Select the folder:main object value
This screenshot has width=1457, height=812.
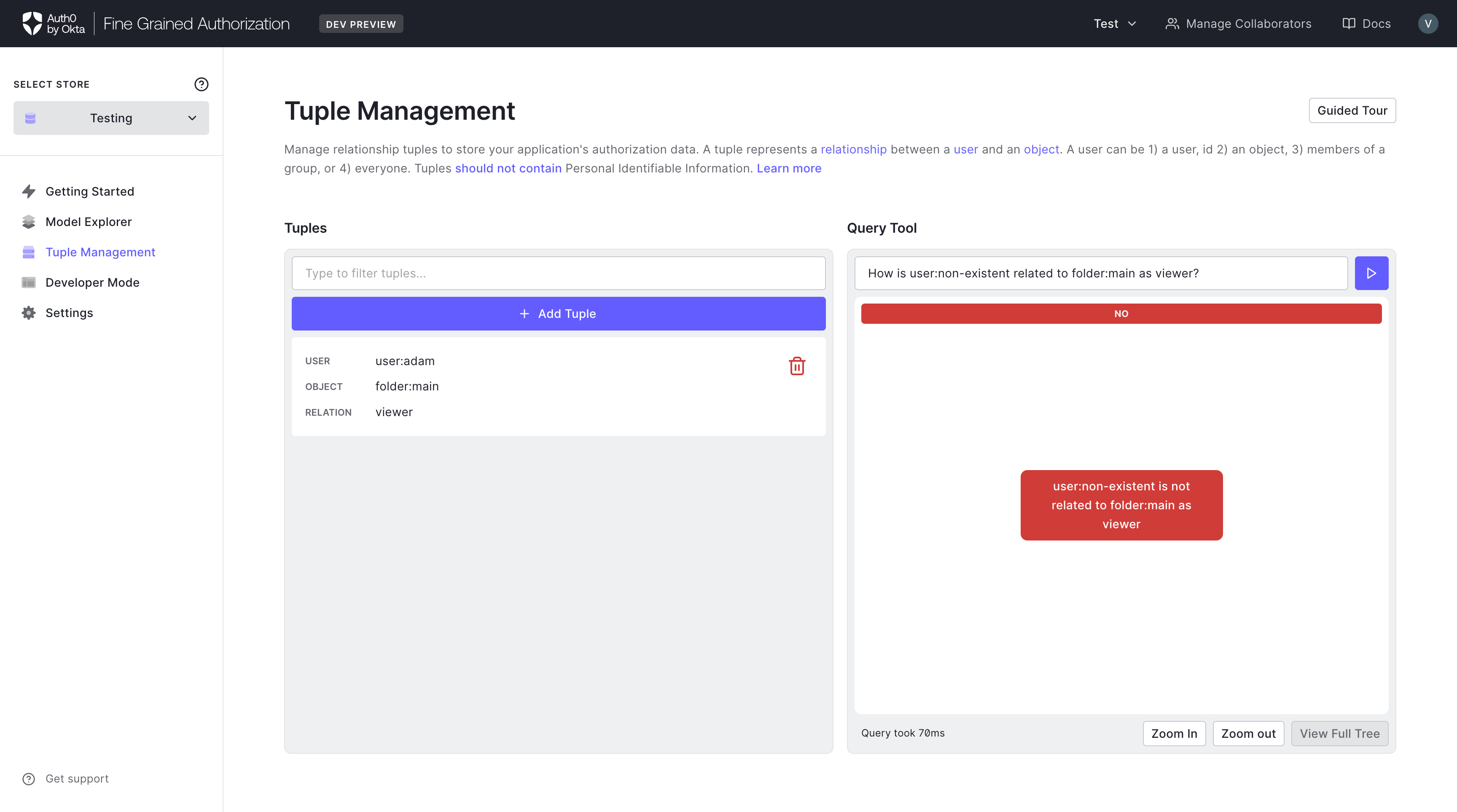(x=407, y=386)
